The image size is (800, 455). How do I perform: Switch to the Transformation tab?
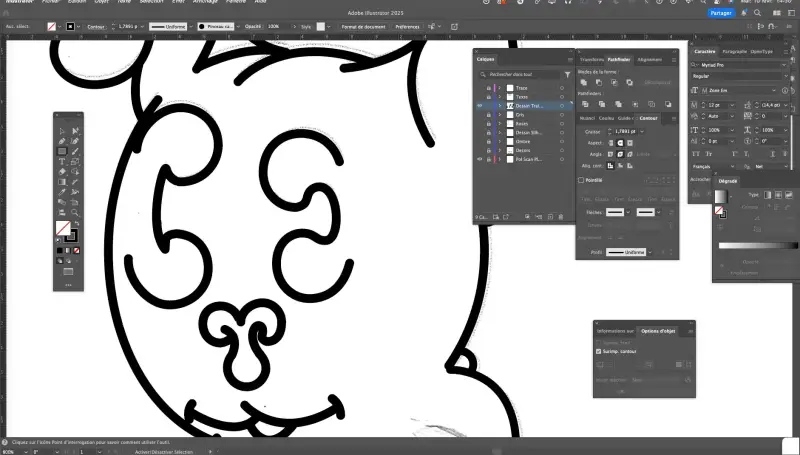591,60
